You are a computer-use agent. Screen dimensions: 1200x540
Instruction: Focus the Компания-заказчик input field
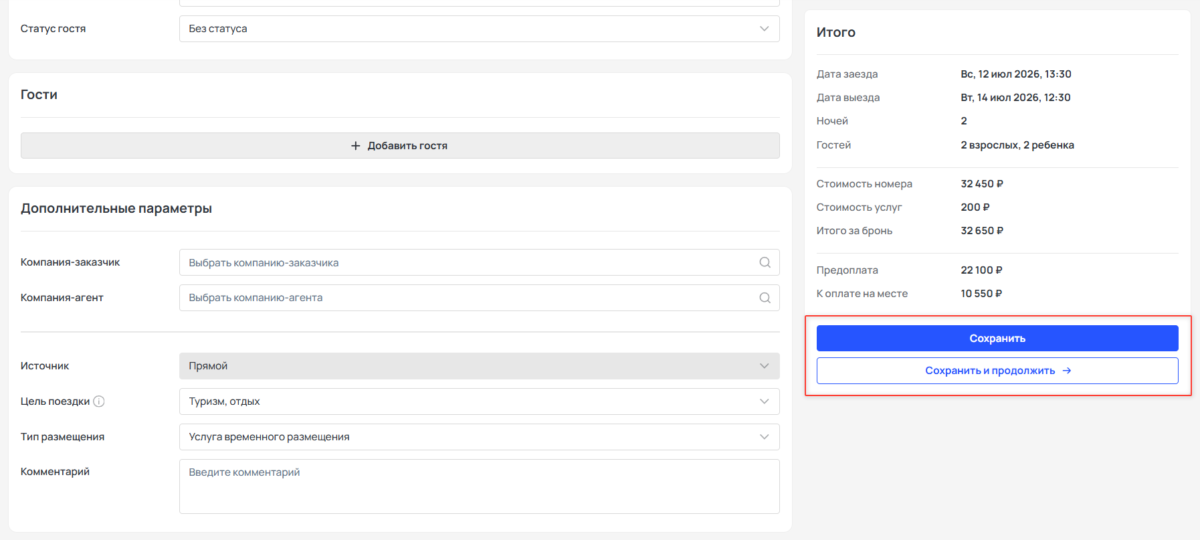click(479, 263)
